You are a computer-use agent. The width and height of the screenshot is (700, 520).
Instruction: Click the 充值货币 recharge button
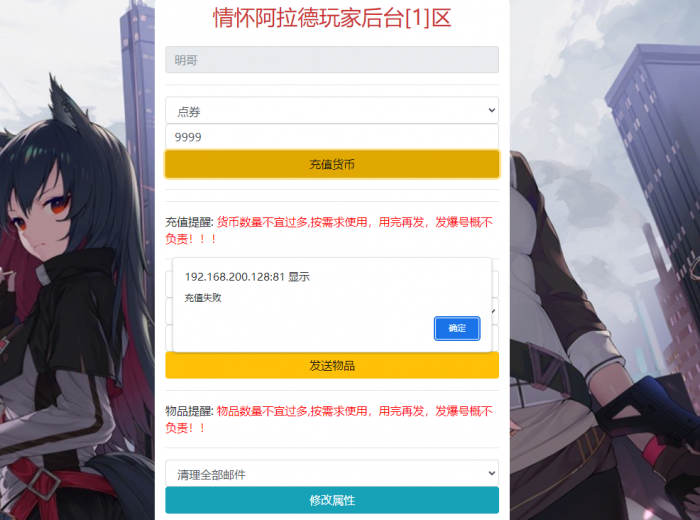[332, 164]
